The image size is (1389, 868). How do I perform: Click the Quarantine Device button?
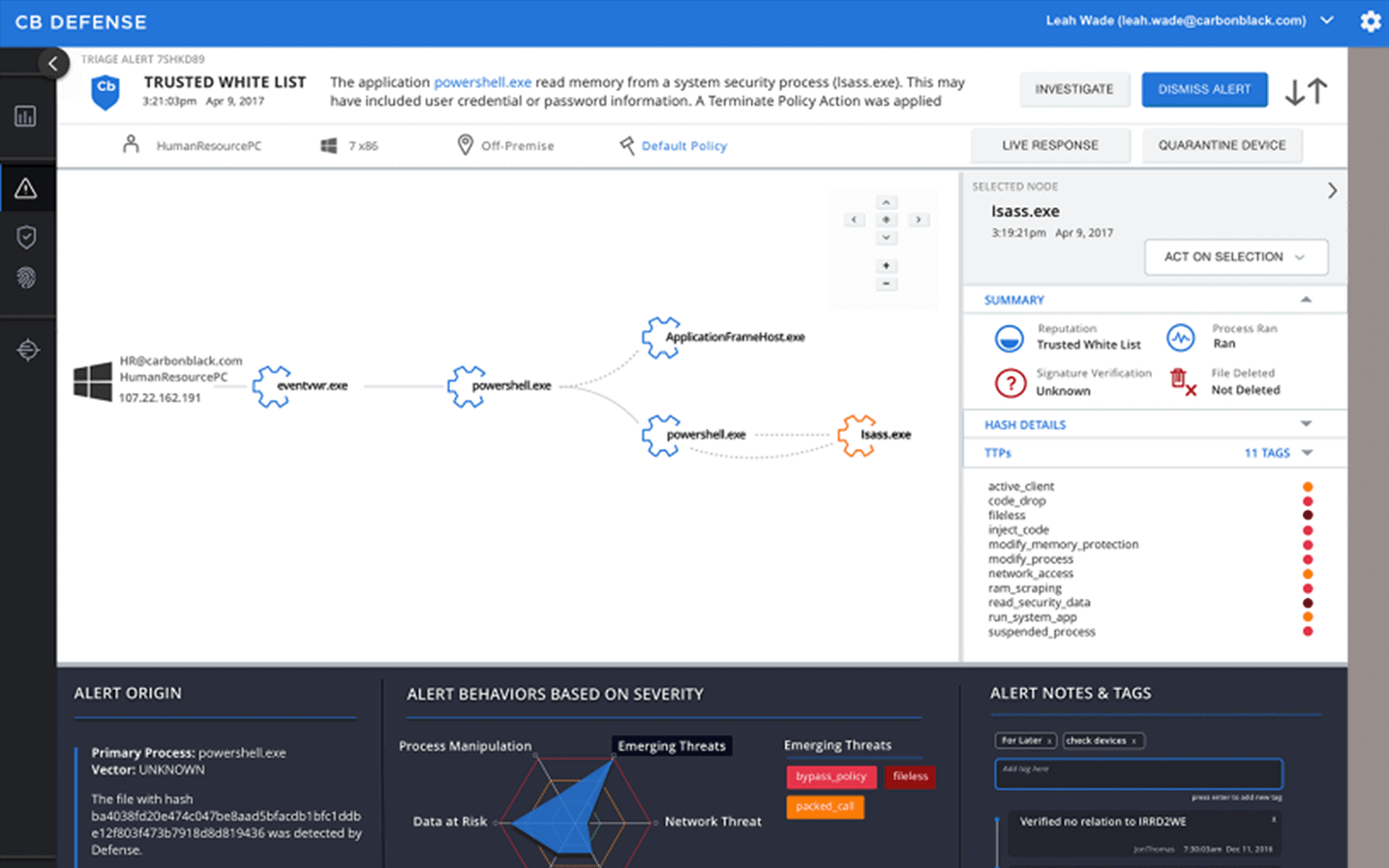click(1223, 145)
